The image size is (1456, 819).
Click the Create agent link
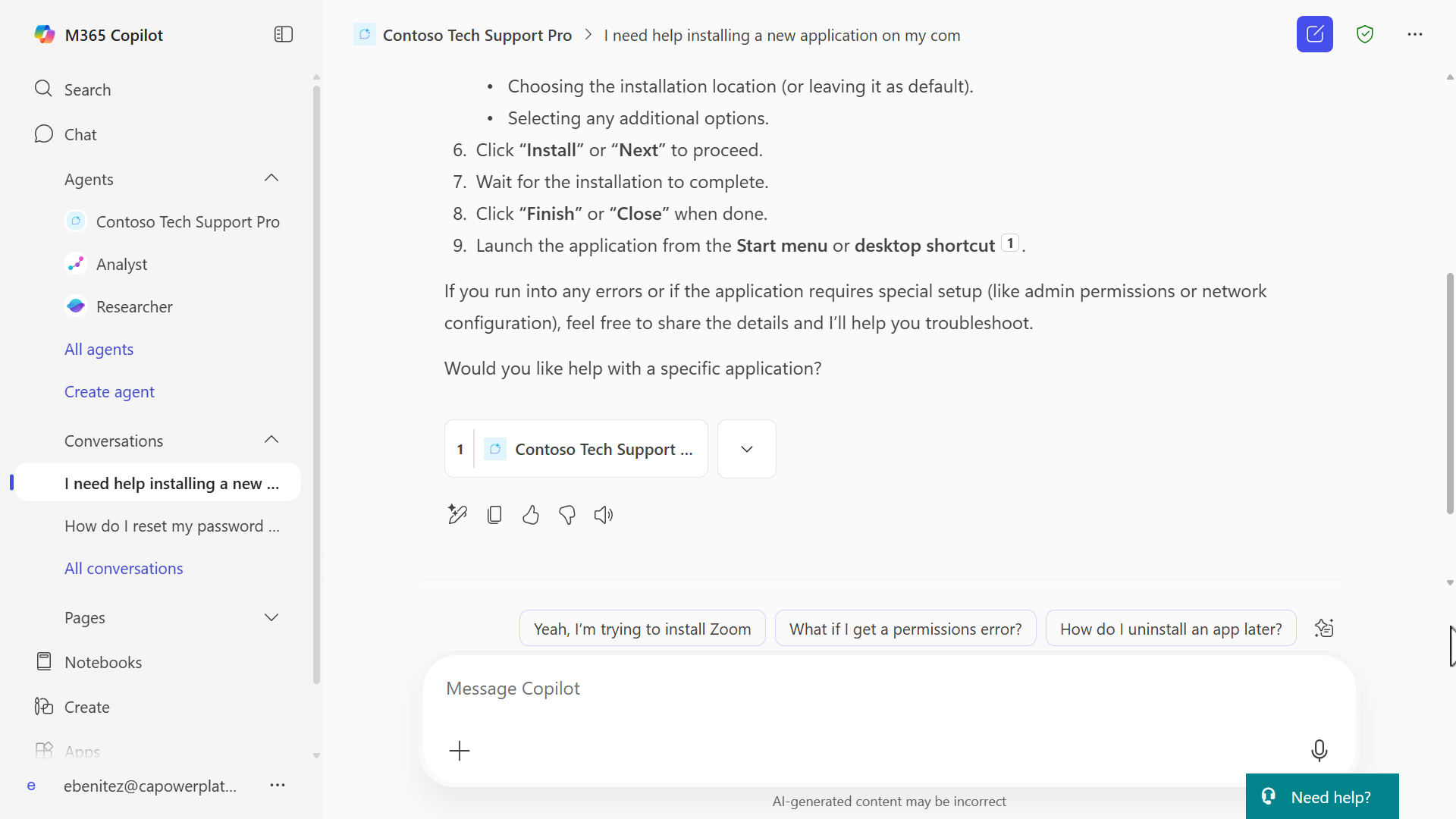pos(109,391)
